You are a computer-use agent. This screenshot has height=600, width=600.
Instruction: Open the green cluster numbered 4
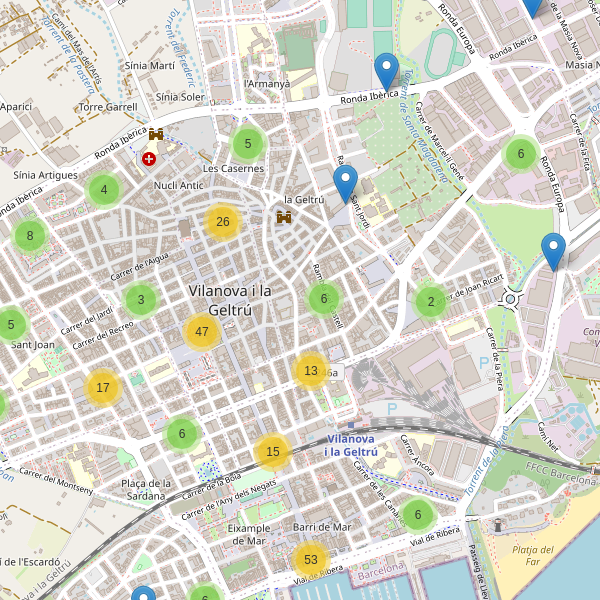(104, 190)
